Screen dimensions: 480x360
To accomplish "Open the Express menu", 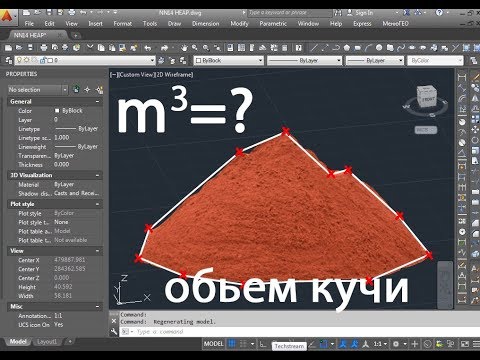I will tap(362, 24).
